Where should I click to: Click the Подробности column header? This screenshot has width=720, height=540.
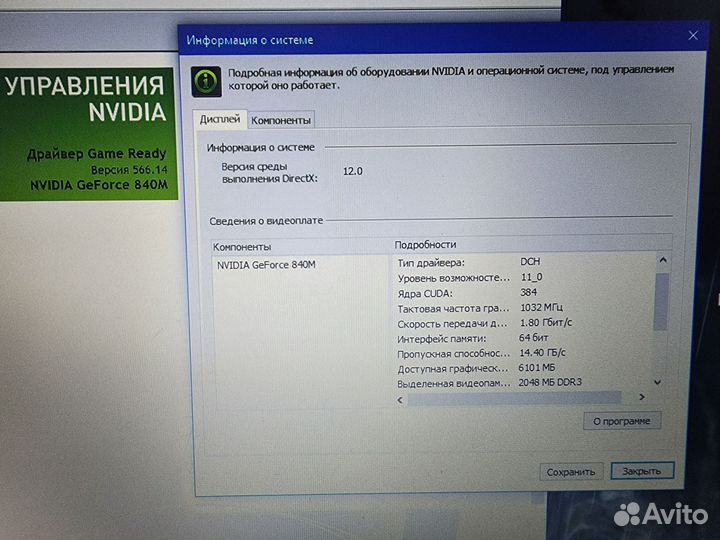425,245
